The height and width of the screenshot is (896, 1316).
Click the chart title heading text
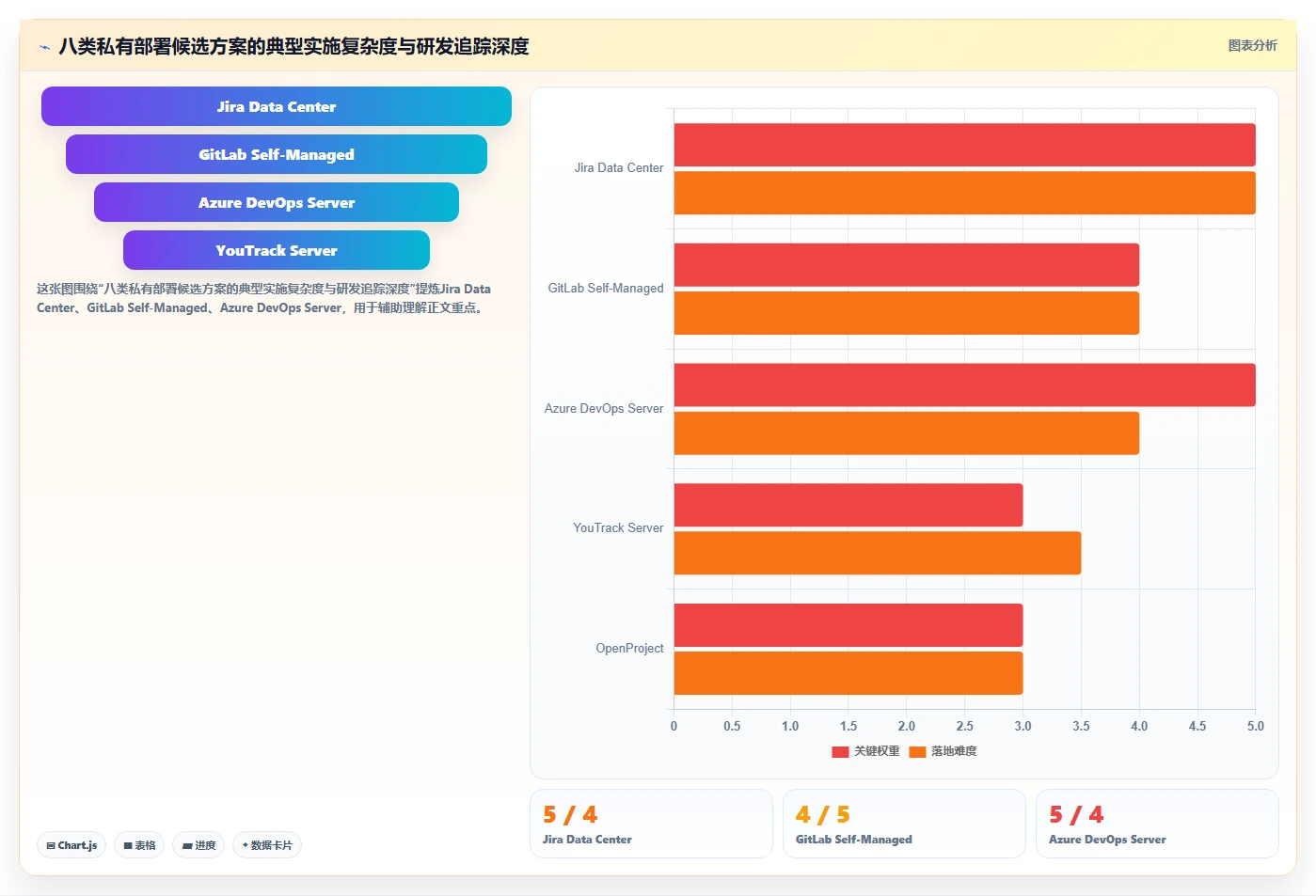click(x=293, y=46)
